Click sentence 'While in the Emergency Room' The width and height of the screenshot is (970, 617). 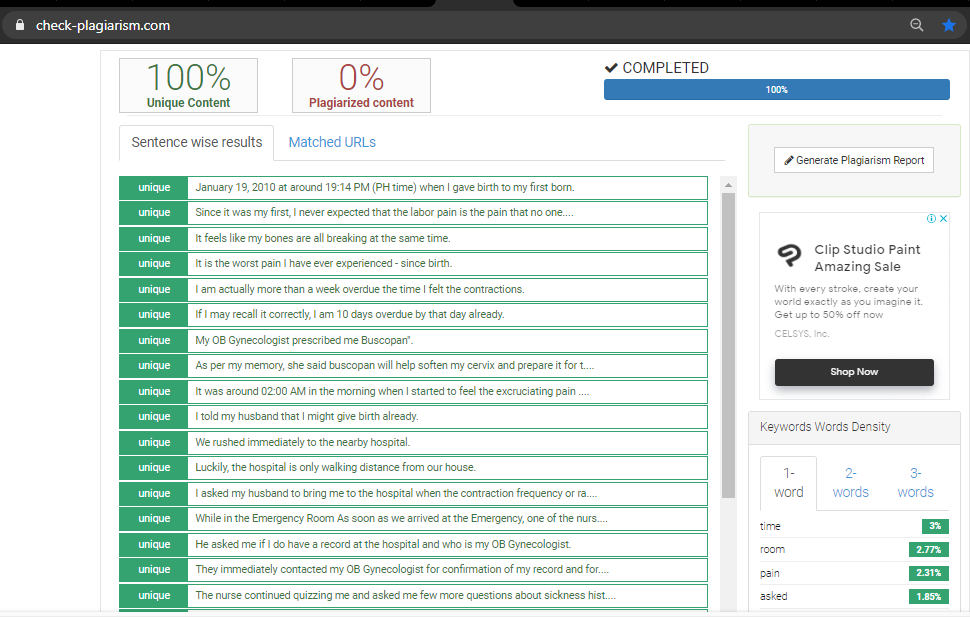pyautogui.click(x=401, y=519)
